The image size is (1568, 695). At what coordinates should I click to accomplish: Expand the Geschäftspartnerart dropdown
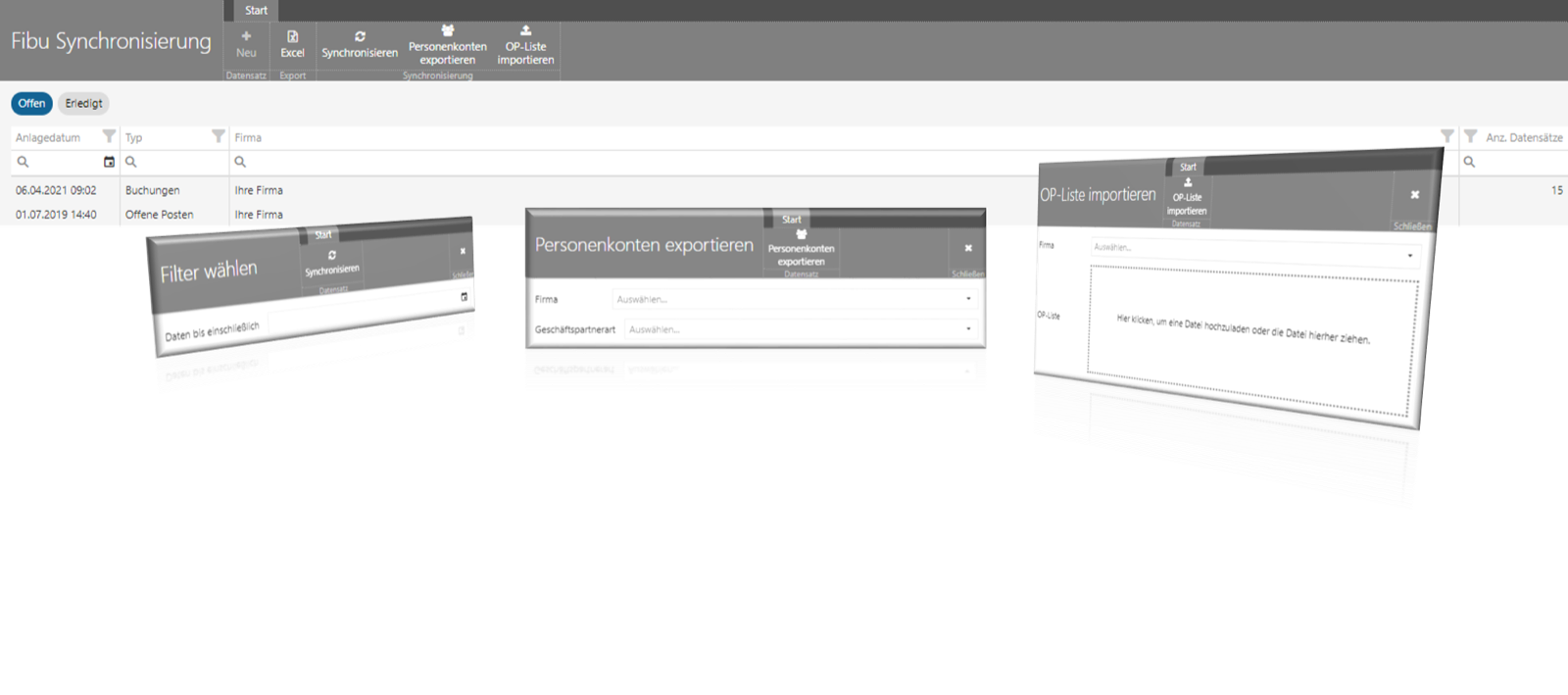click(x=968, y=329)
